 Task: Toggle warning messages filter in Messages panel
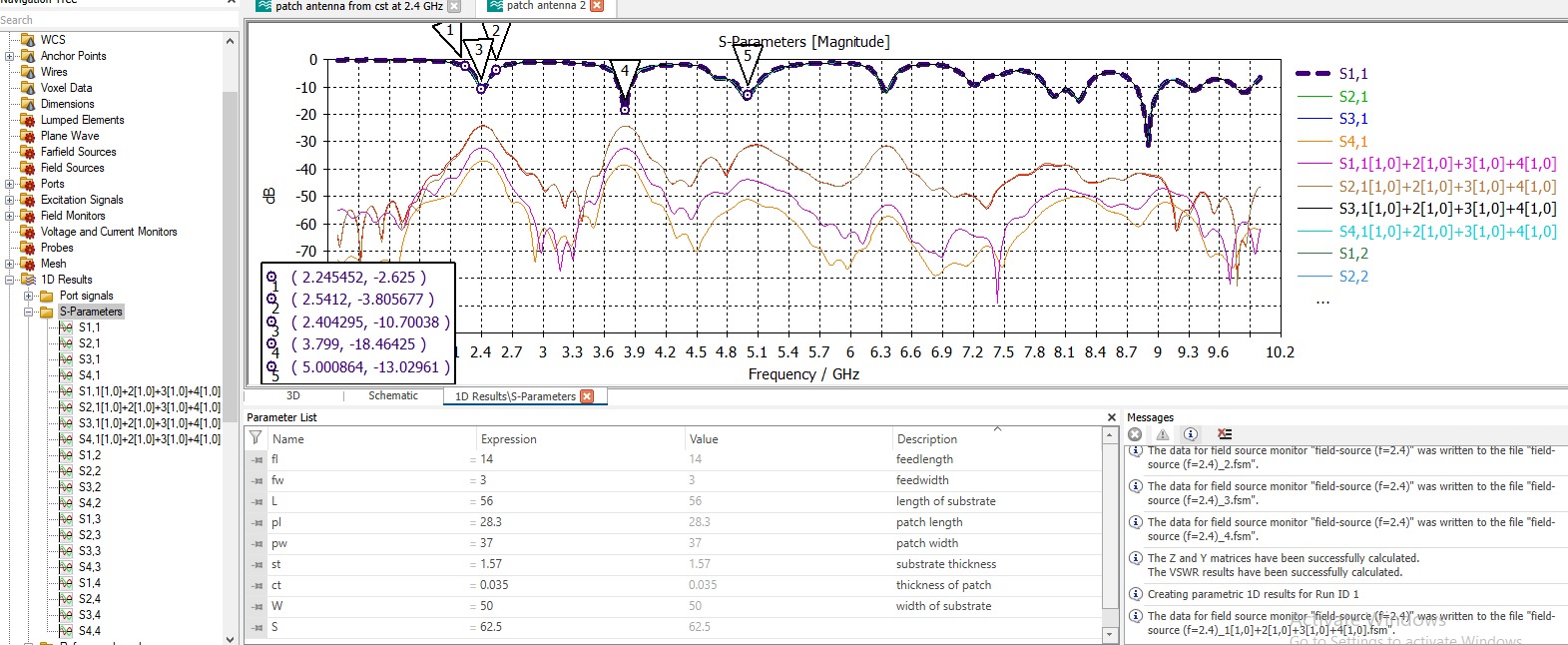[1163, 434]
